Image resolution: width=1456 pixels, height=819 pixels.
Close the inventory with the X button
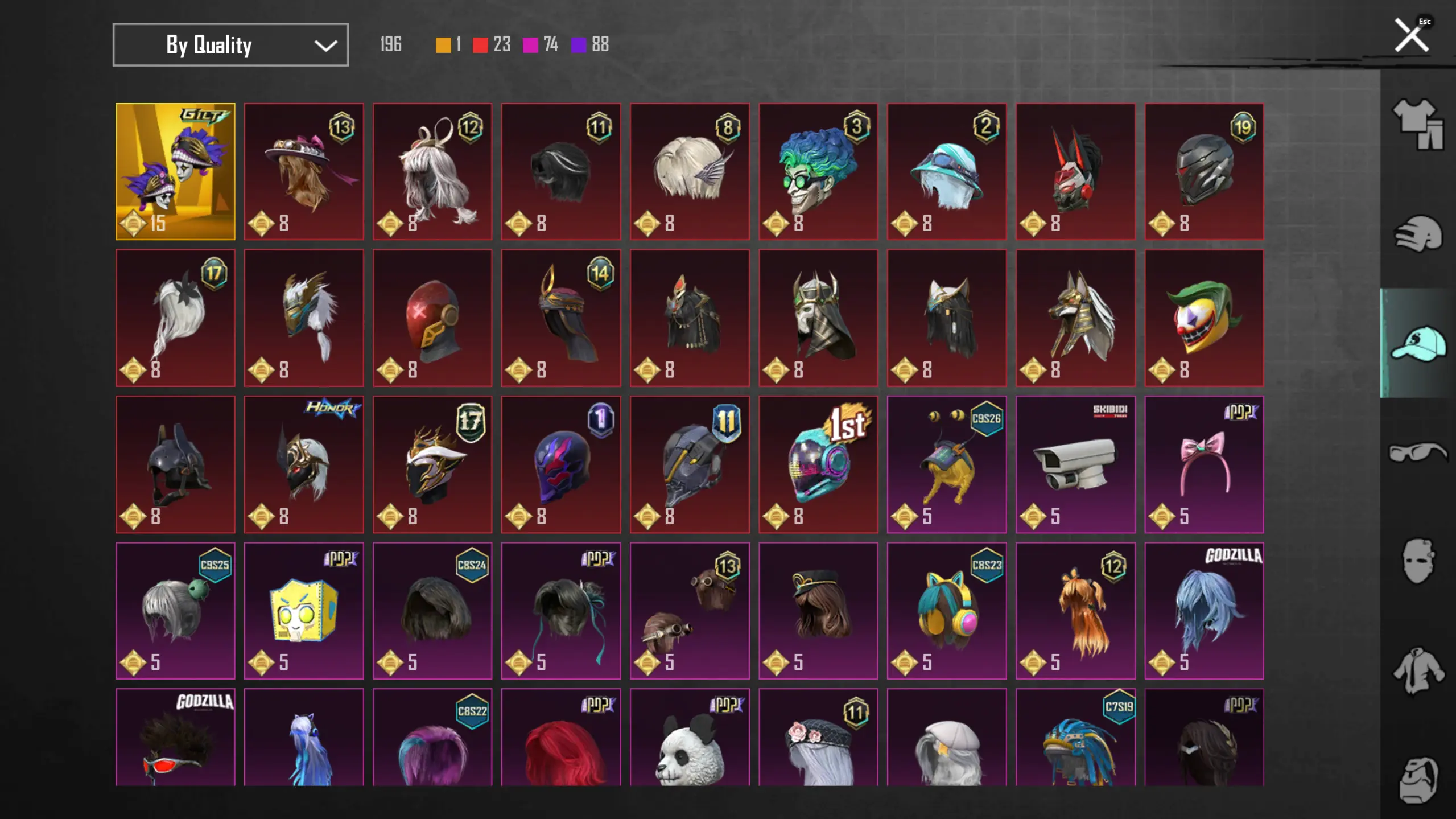1411,35
